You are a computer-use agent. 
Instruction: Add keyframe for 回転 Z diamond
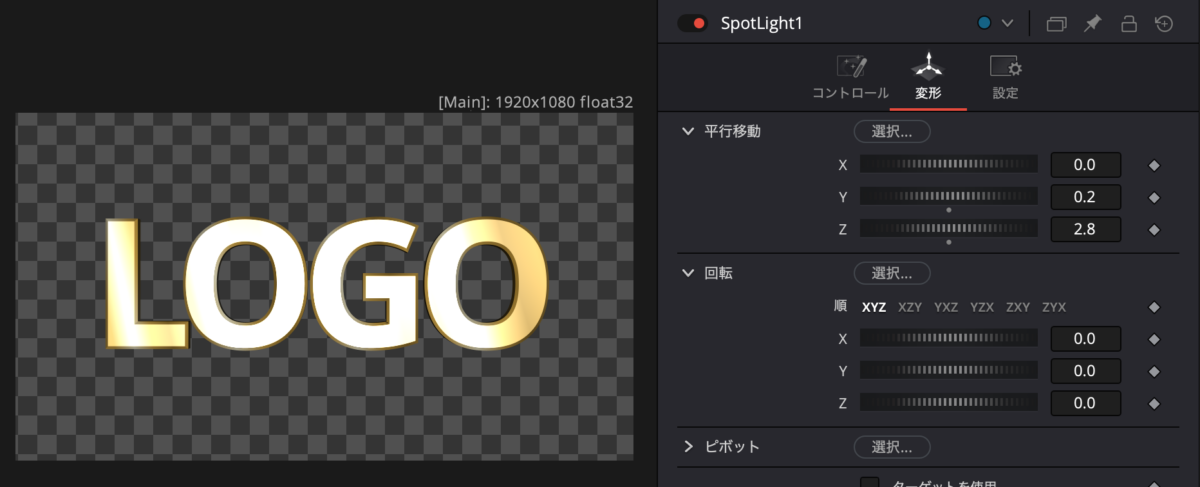pyautogui.click(x=1153, y=403)
